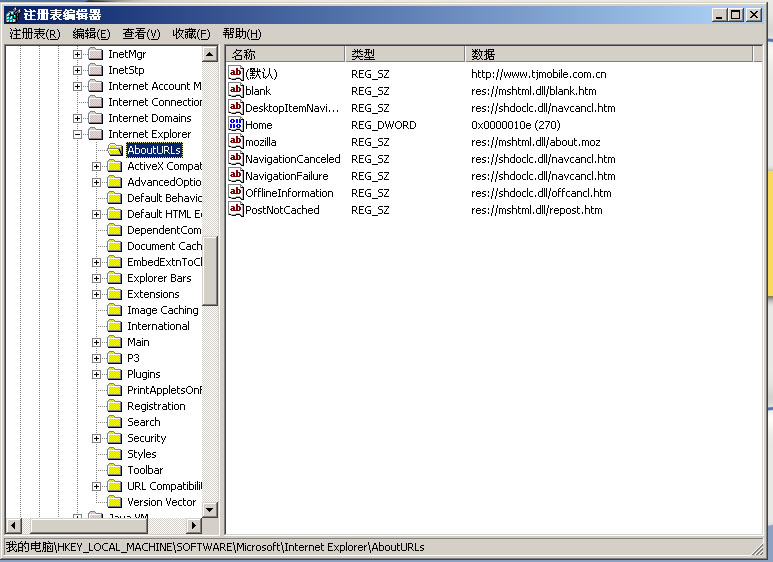Click the open AboutURLs folder icon
773x562 pixels.
pyautogui.click(x=114, y=150)
